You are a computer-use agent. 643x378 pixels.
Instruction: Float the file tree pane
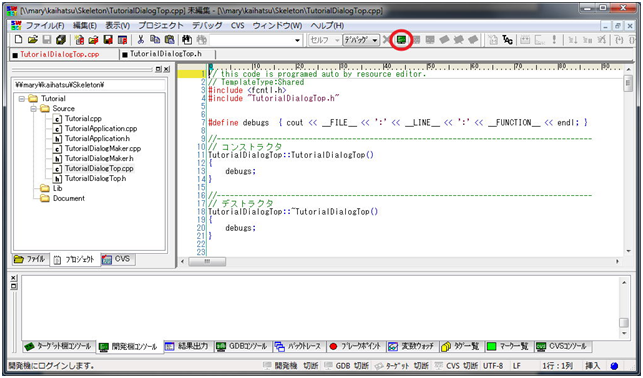tap(159, 70)
